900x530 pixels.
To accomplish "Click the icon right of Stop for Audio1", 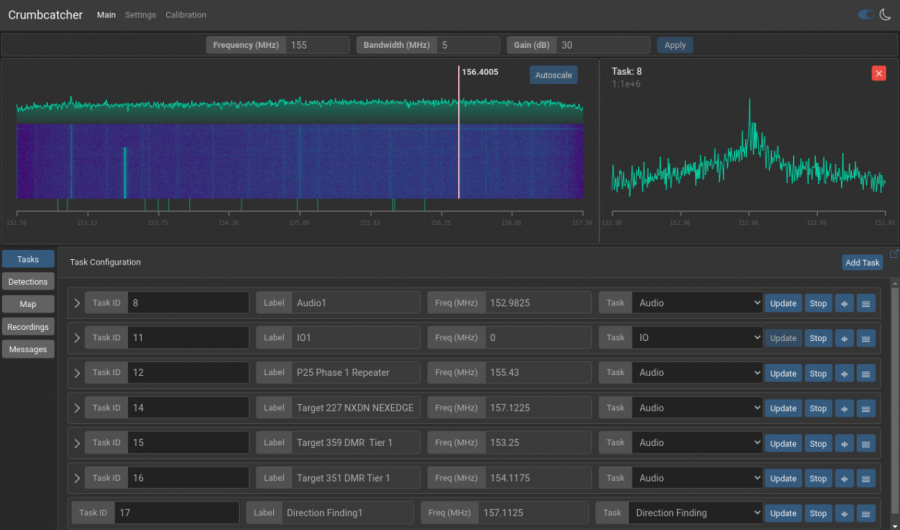I will pyautogui.click(x=844, y=303).
